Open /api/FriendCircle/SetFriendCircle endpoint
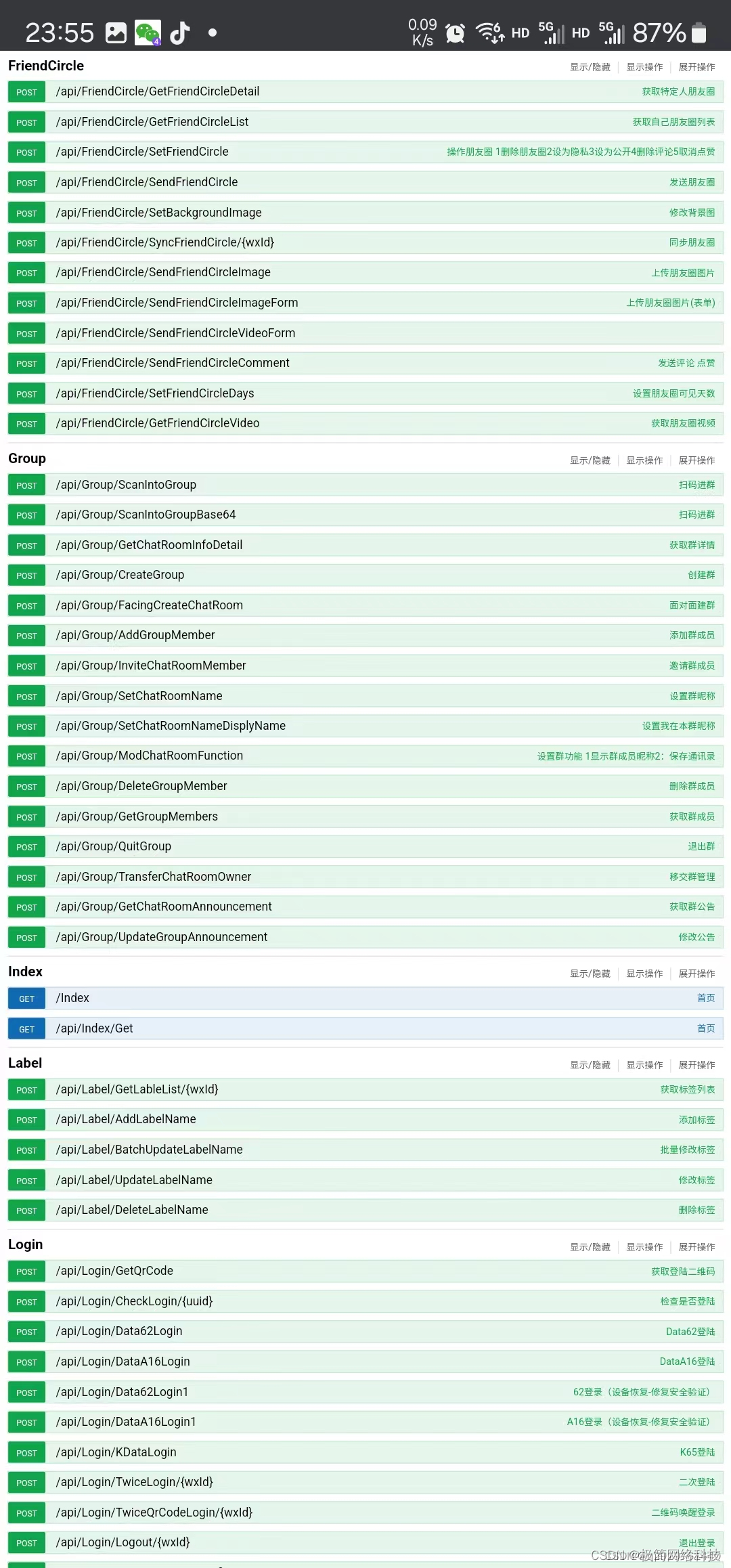The height and width of the screenshot is (1568, 731). 365,152
